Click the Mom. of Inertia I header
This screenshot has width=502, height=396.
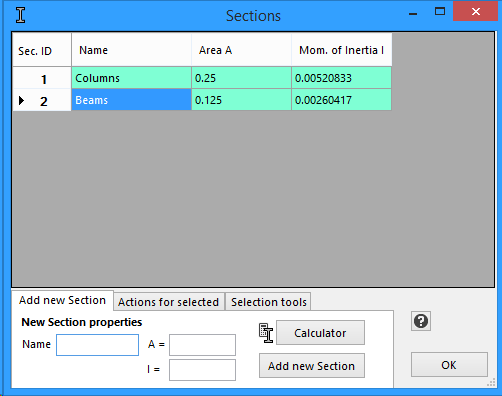coord(342,50)
